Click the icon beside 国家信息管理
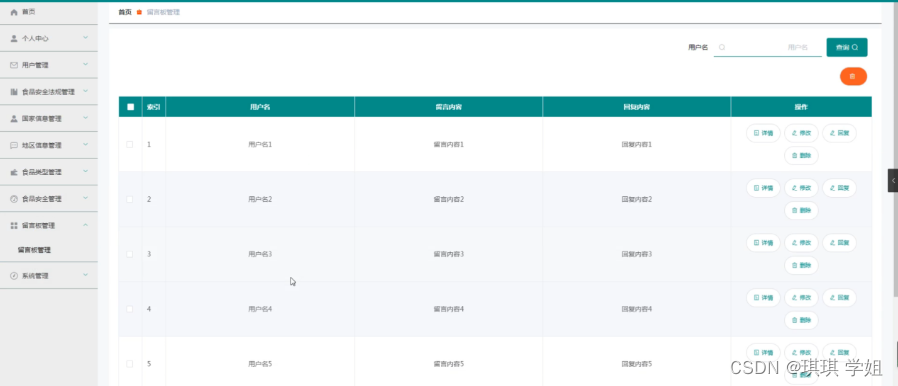This screenshot has height=386, width=898. click(14, 119)
